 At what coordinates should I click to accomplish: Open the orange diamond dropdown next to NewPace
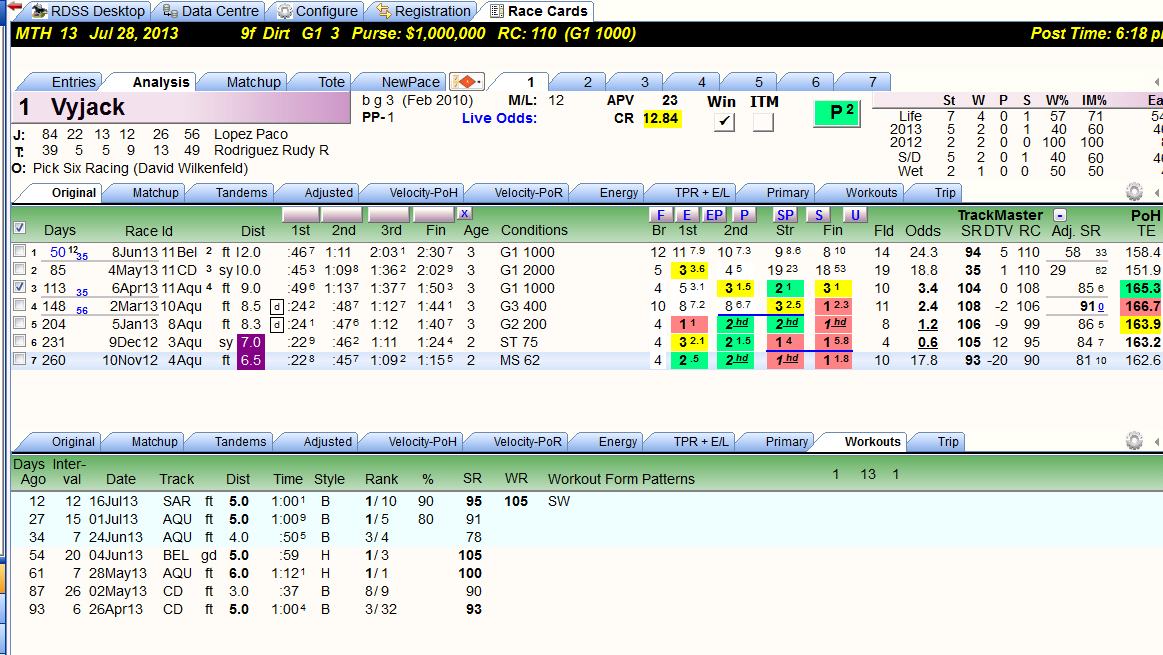click(x=467, y=82)
